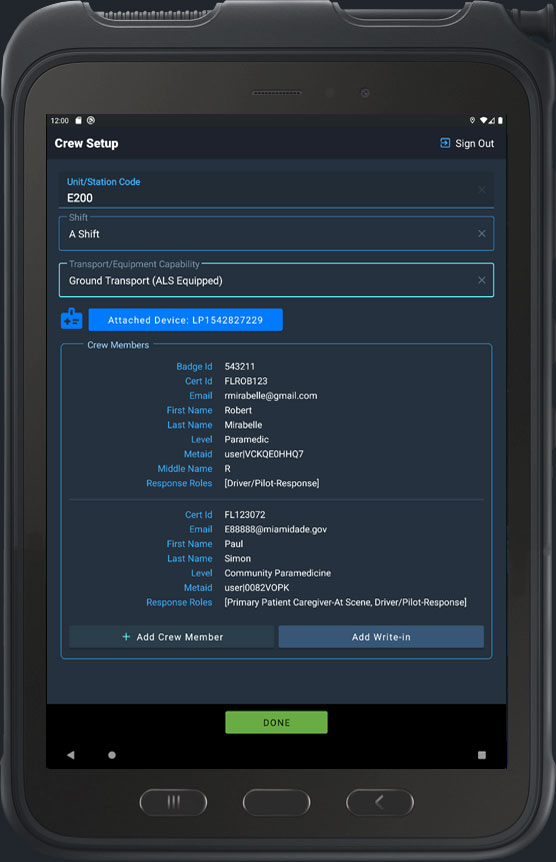Clear the A Shift selection

coord(481,234)
